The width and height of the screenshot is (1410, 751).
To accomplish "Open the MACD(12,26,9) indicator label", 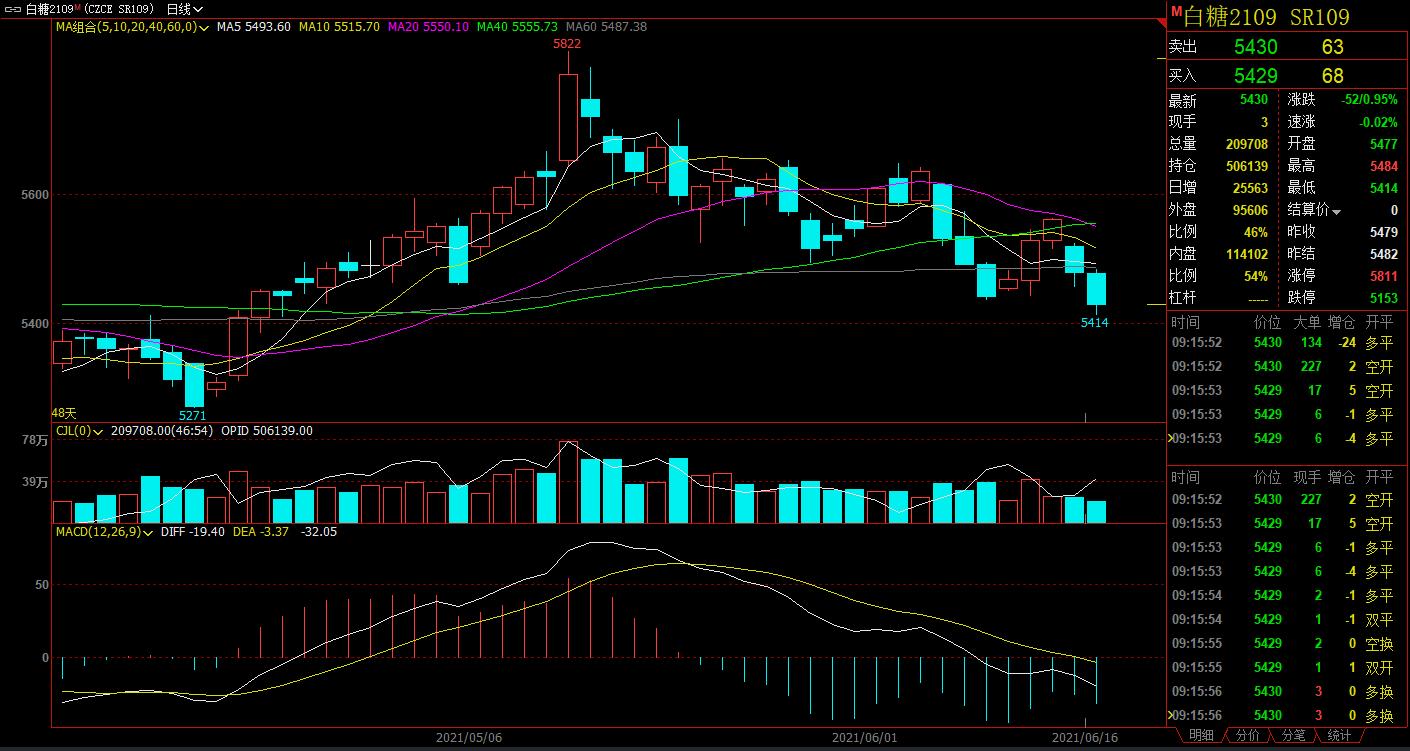I will tap(105, 531).
